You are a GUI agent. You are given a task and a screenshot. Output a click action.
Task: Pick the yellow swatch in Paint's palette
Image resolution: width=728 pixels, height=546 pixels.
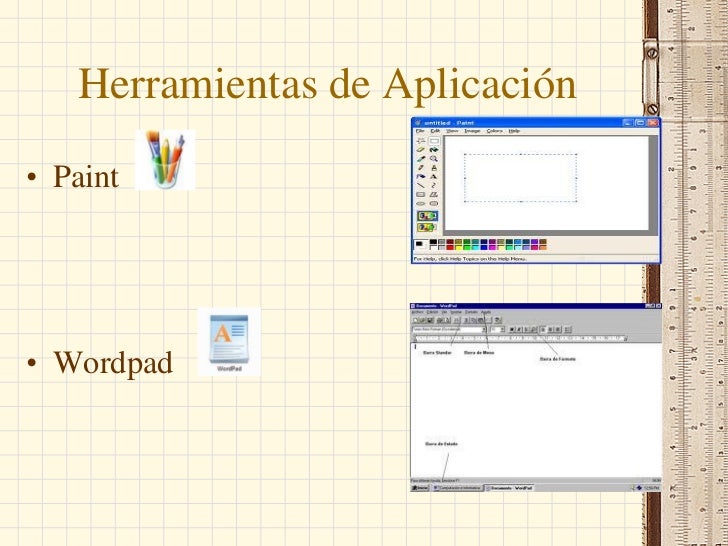pyautogui.click(x=459, y=247)
